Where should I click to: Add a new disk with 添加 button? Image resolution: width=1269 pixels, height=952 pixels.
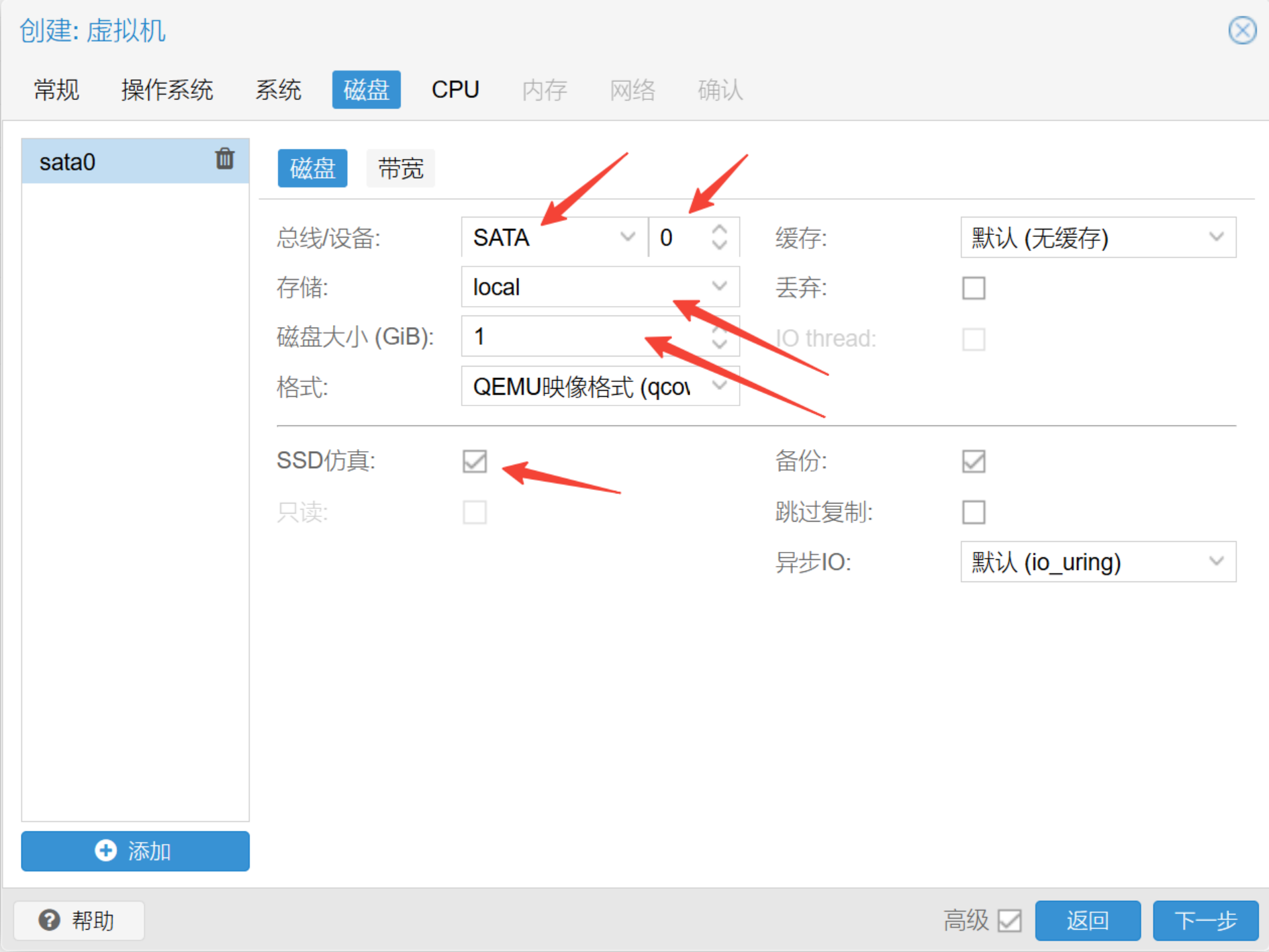tap(135, 851)
